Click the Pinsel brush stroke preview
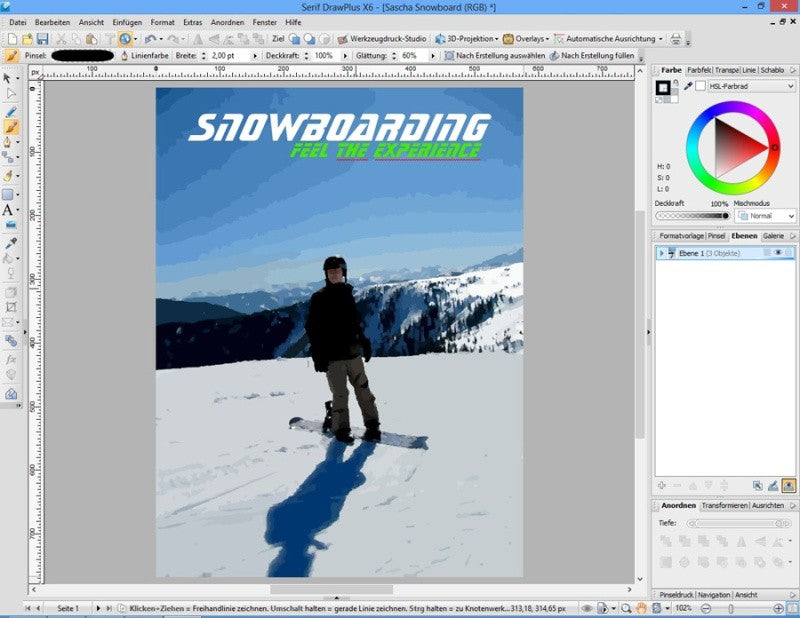The image size is (800, 618). click(x=82, y=56)
